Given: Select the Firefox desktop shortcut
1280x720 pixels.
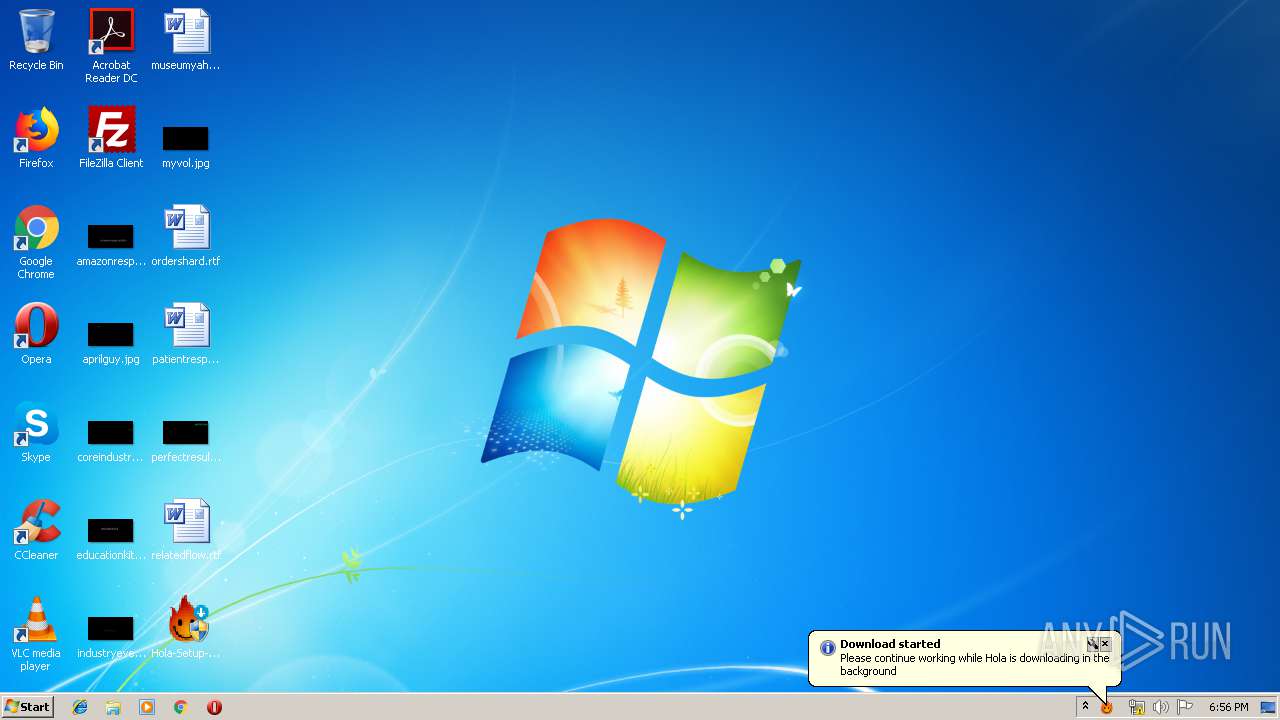Looking at the screenshot, I should click(36, 138).
